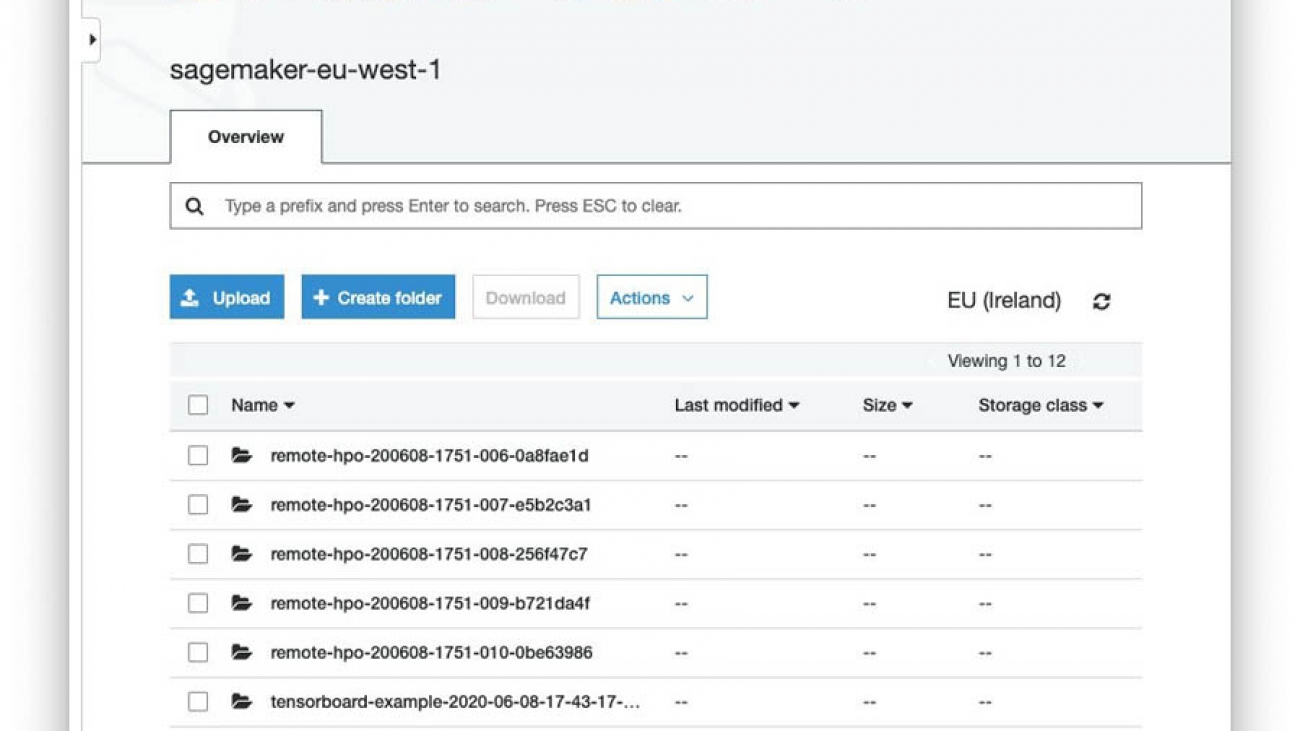Click the sagemaker-eu-west-1 bucket title
1300x731 pixels.
tap(305, 70)
